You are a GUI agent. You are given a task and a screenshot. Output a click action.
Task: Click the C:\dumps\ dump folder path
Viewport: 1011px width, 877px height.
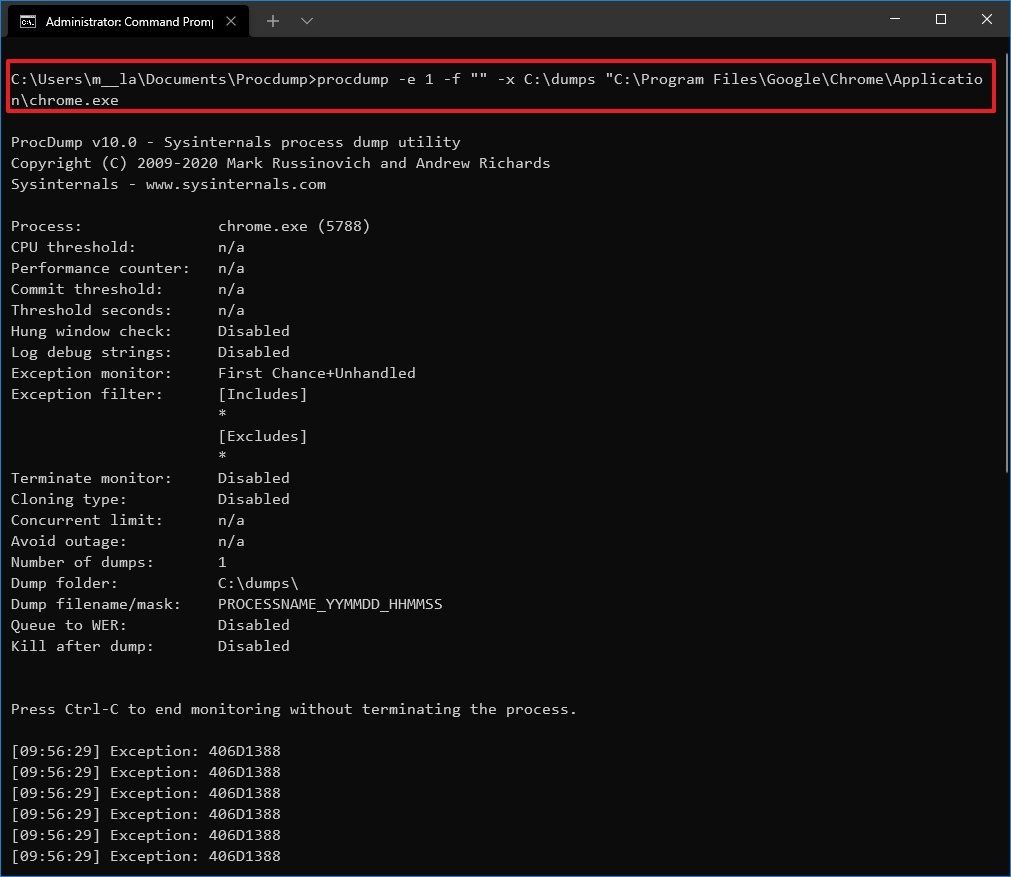coord(257,582)
